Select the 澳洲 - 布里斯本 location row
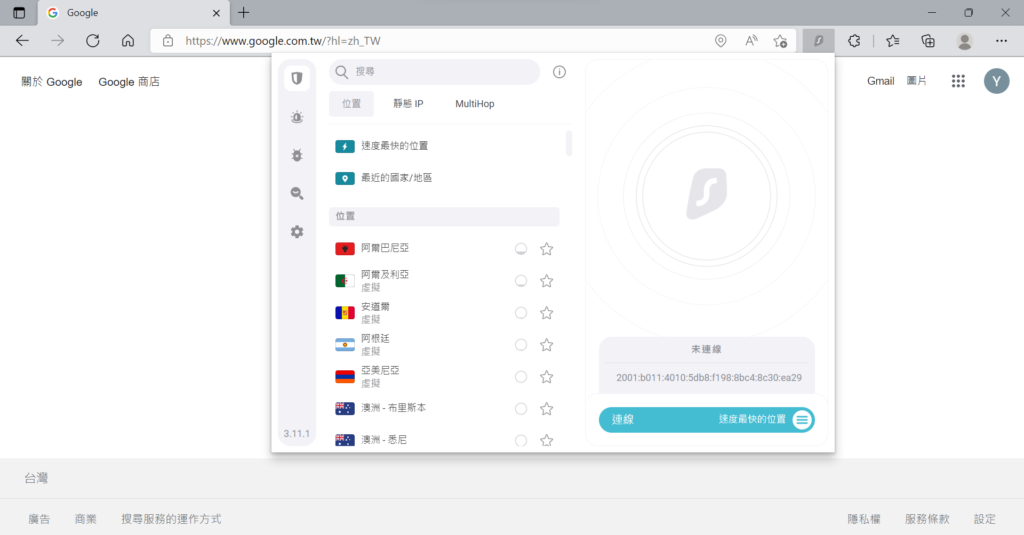Image resolution: width=1024 pixels, height=535 pixels. pos(444,408)
